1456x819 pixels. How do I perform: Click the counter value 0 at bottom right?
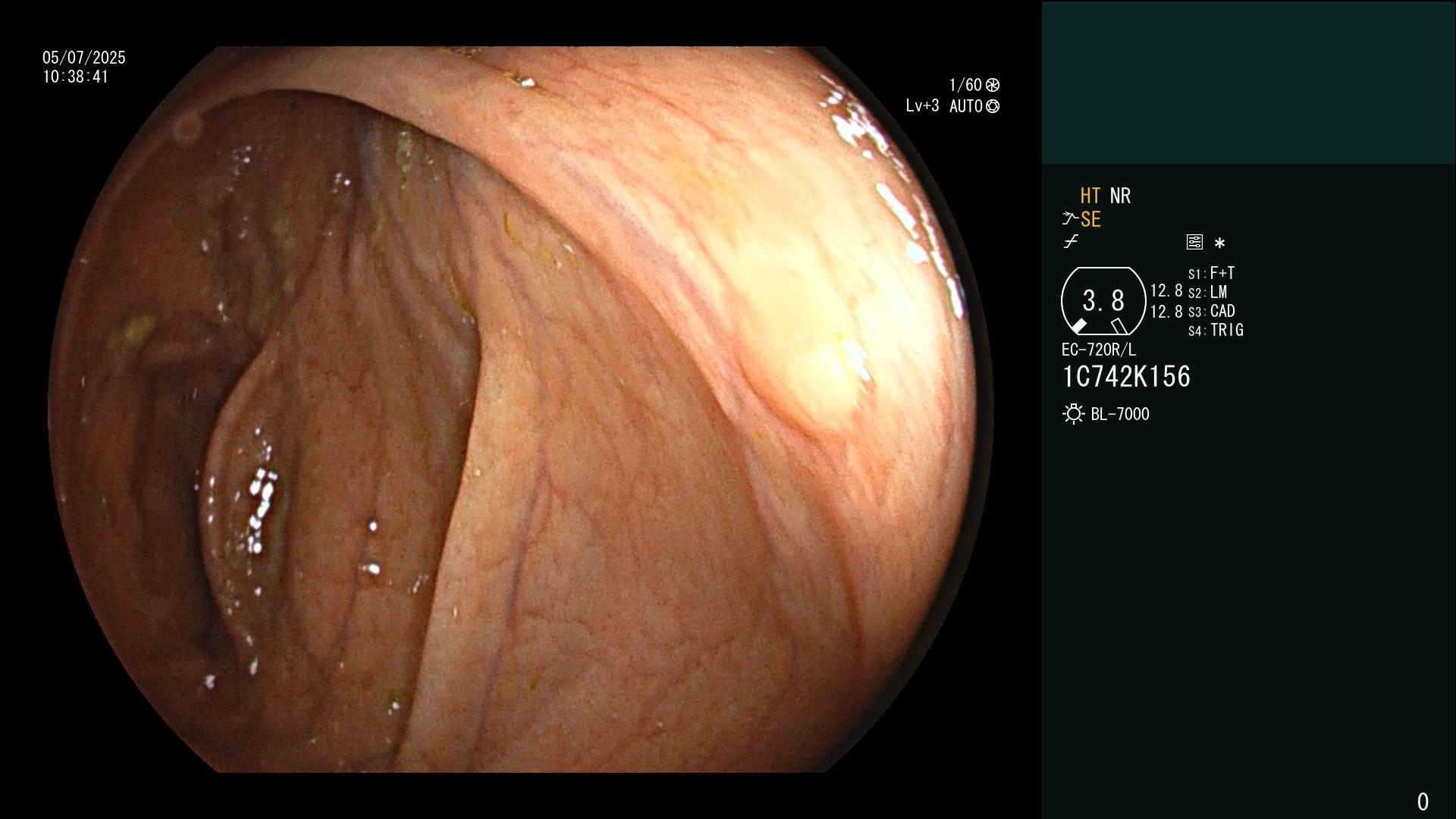[x=1423, y=802]
